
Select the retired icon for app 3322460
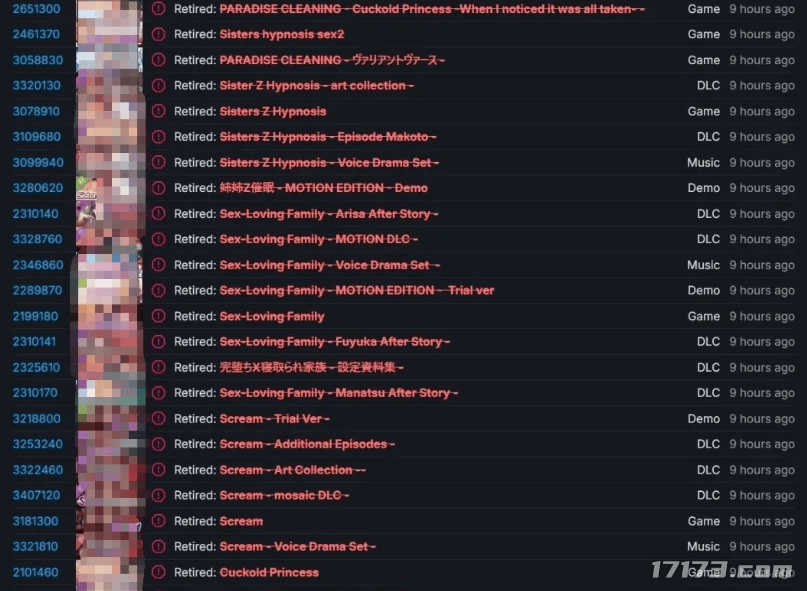(159, 470)
